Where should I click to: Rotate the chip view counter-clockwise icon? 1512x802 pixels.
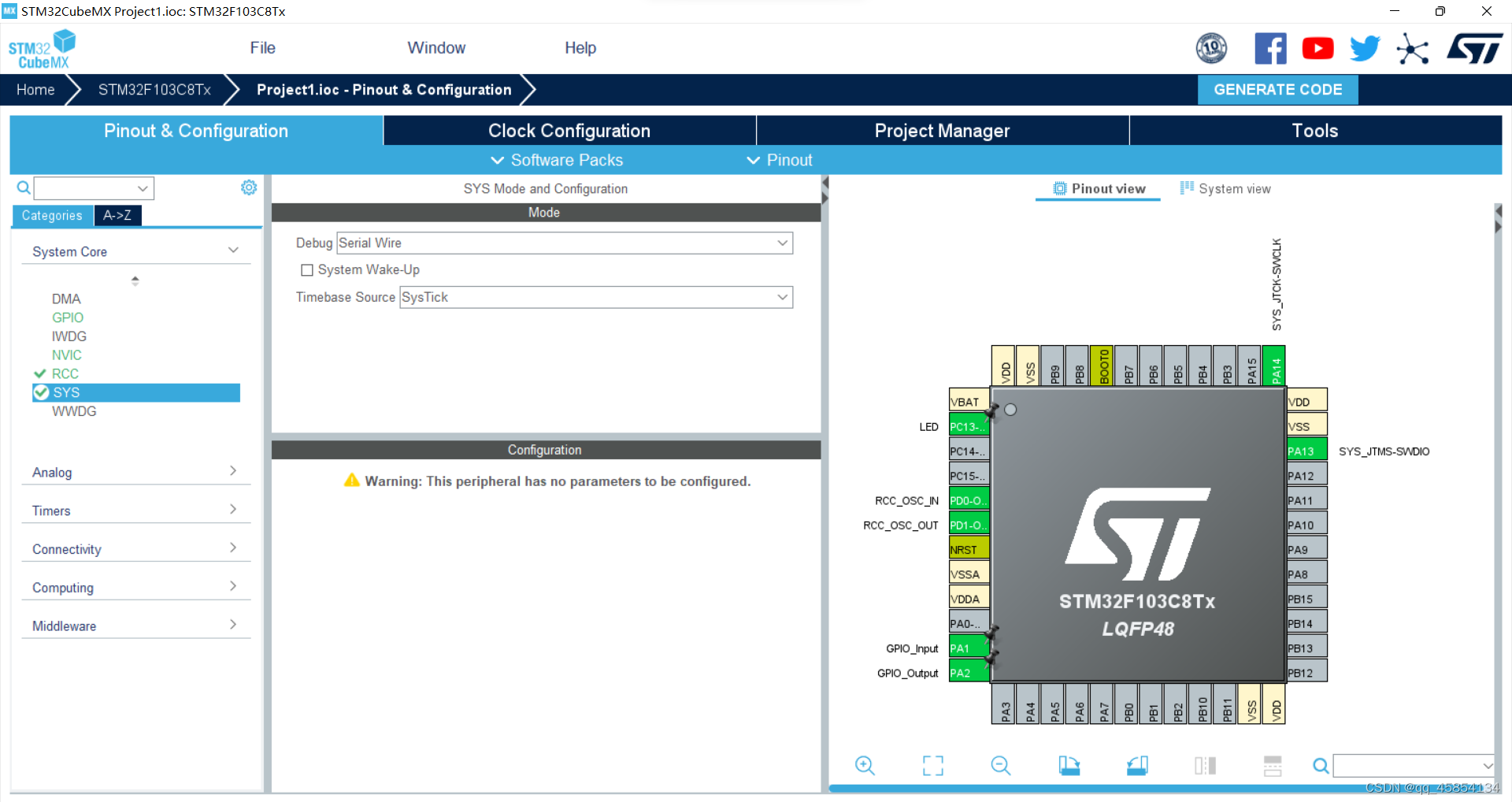pos(1137,765)
